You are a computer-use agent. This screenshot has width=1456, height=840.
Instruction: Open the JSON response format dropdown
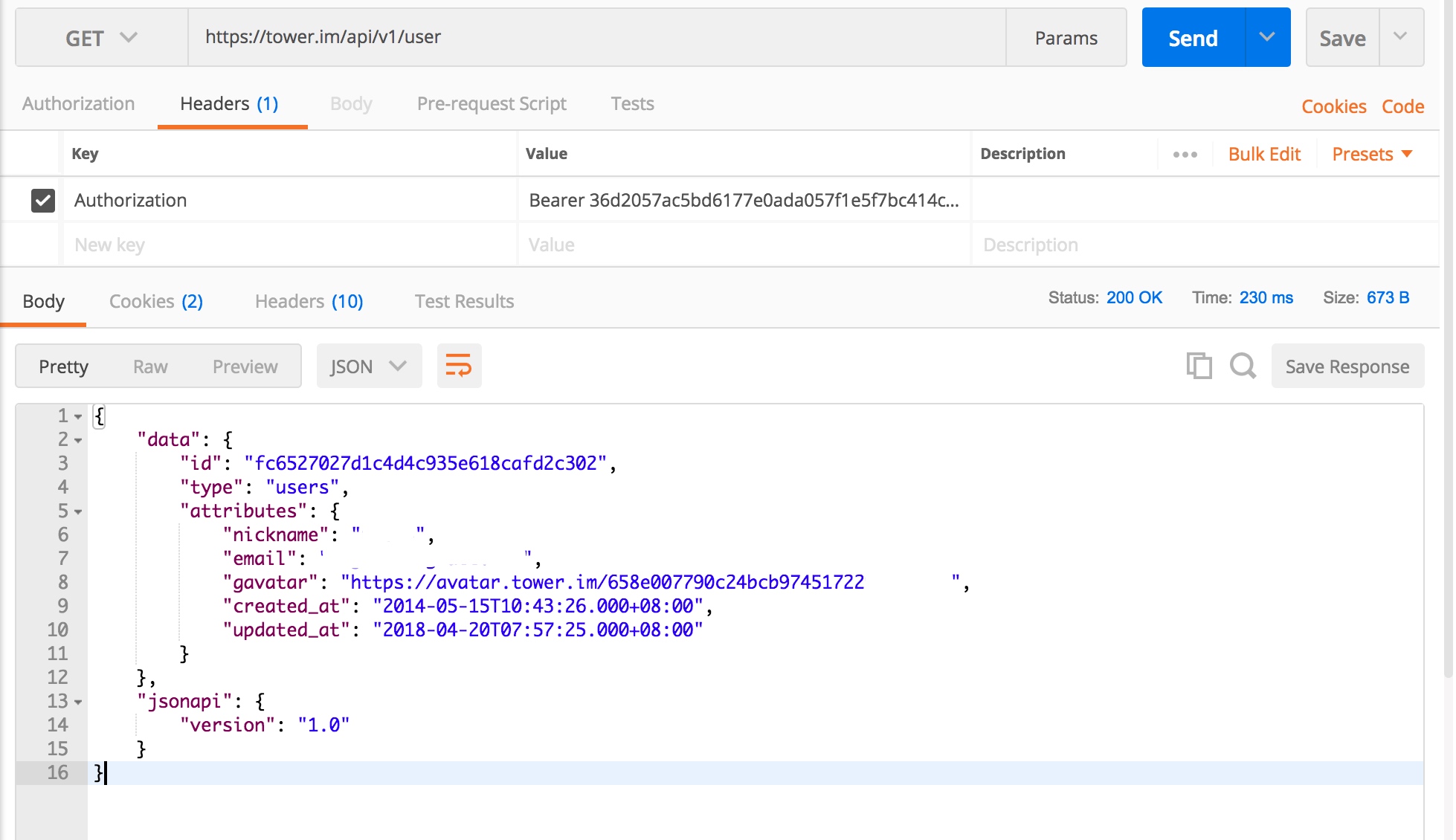(369, 366)
